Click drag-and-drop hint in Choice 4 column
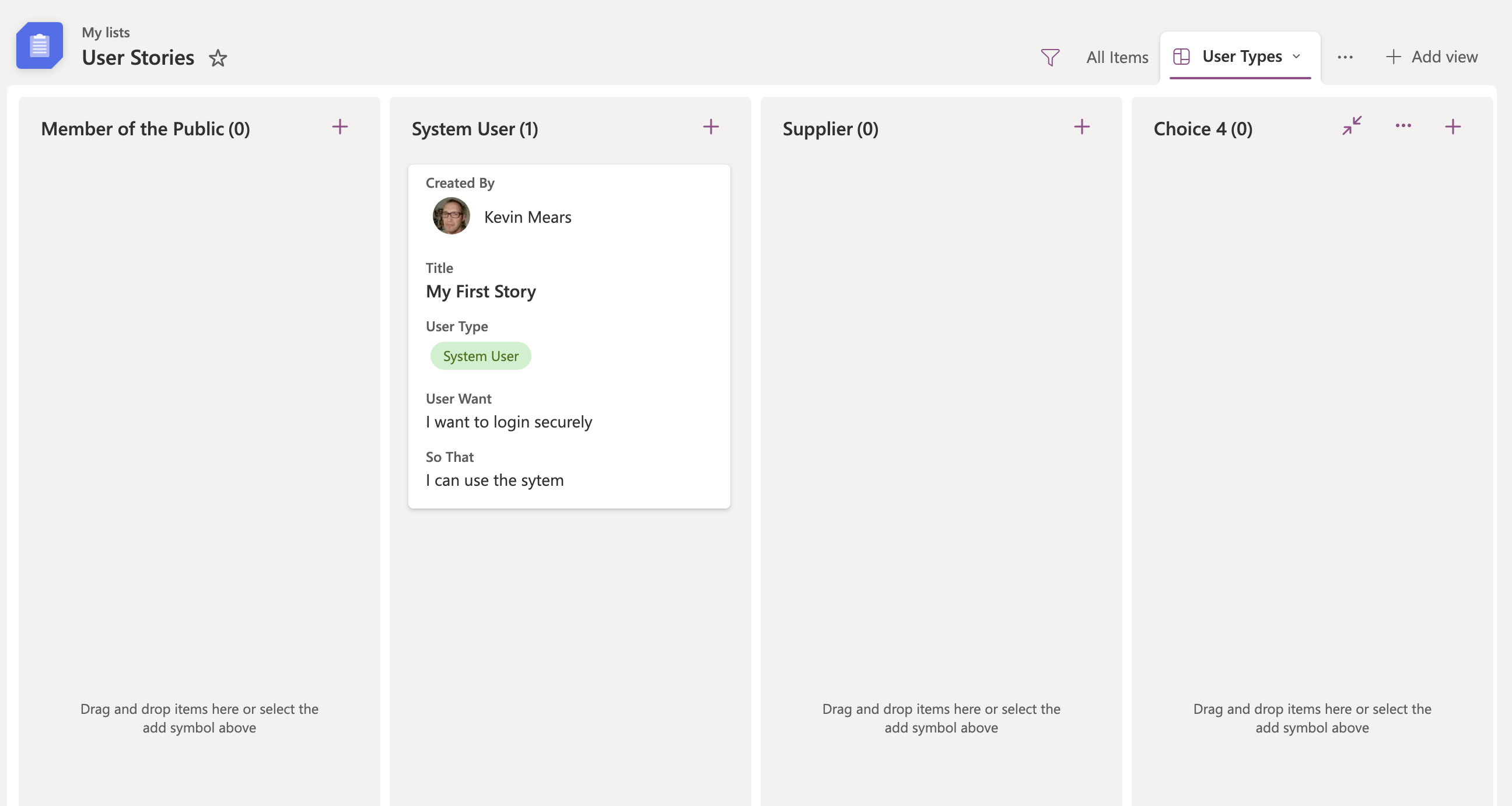Screen dimensions: 1512x806 pos(1312,718)
